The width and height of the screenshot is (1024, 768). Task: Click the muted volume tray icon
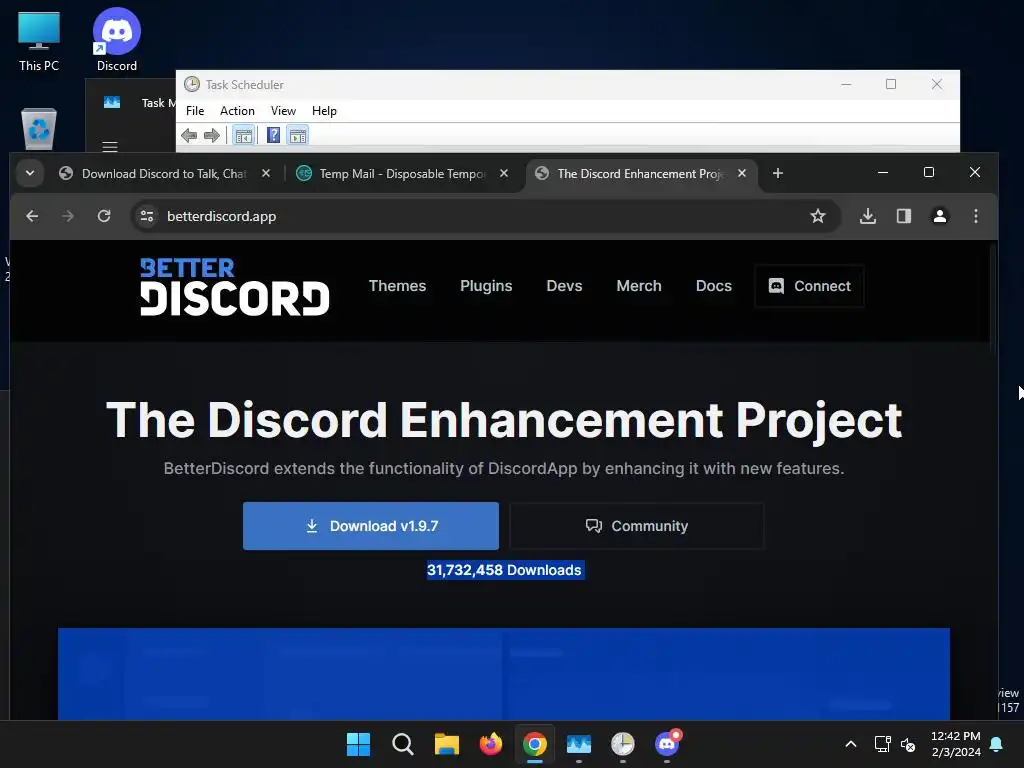click(x=908, y=744)
